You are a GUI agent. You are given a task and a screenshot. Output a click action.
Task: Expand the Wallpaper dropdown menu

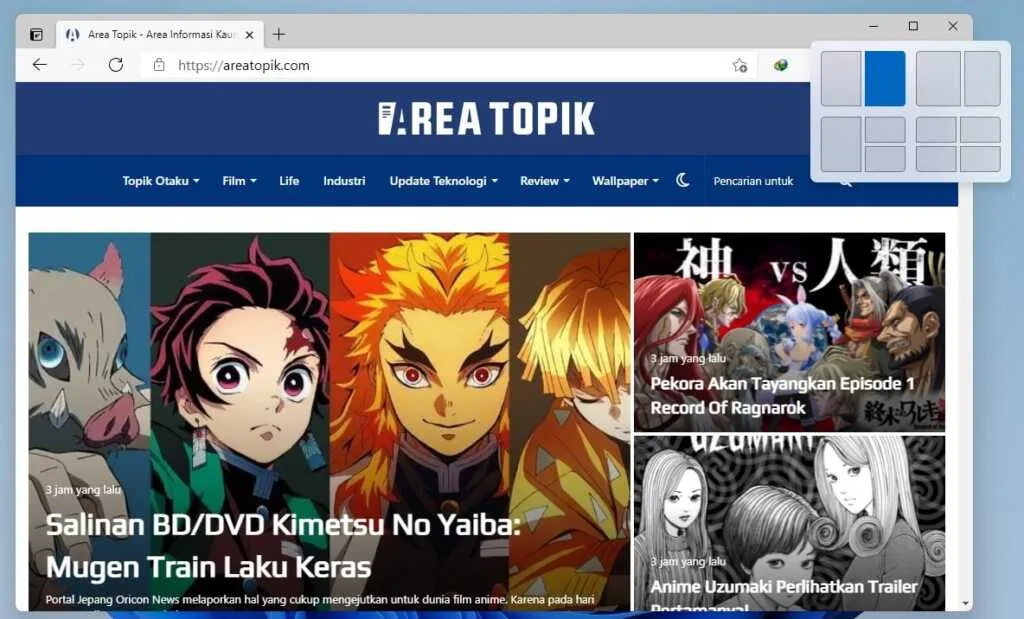(625, 181)
